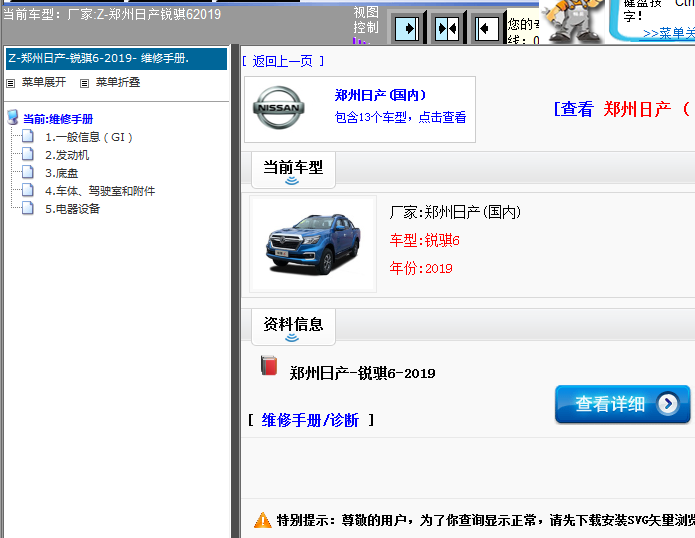The image size is (695, 538).
Task: Collapse the menu with 菜单折叠
Action: point(118,82)
